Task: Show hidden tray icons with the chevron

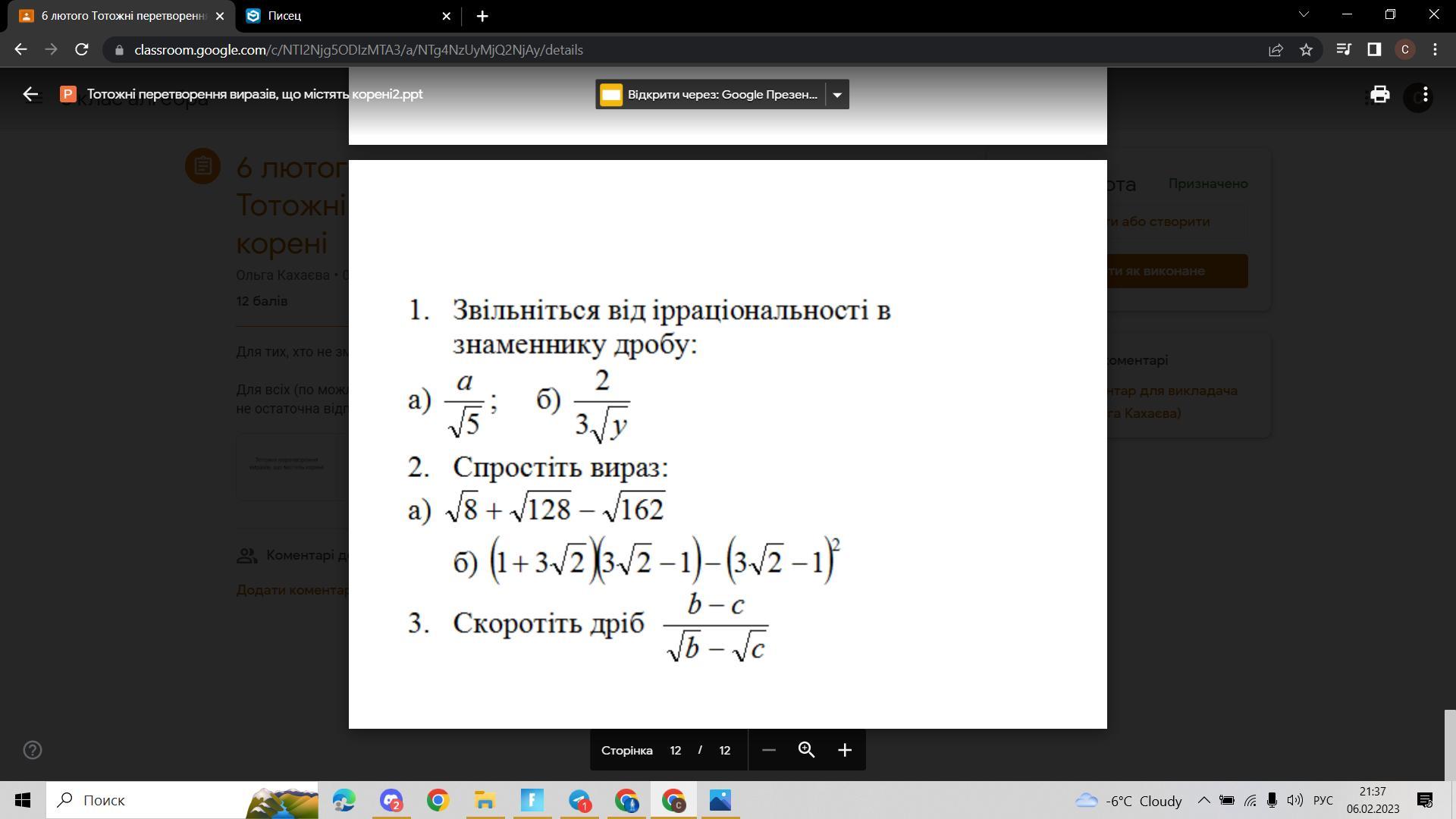Action: (1203, 800)
